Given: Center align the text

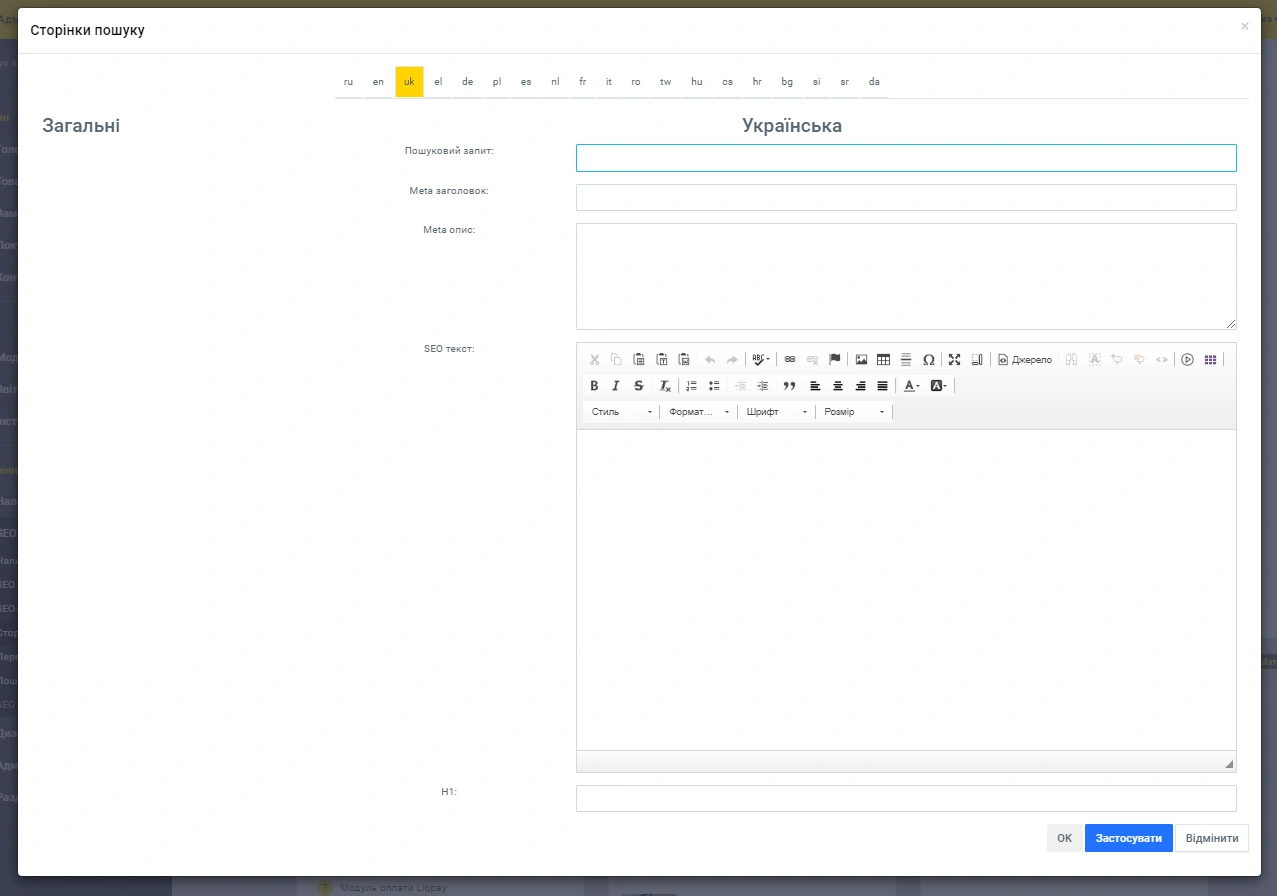Looking at the screenshot, I should click(838, 386).
